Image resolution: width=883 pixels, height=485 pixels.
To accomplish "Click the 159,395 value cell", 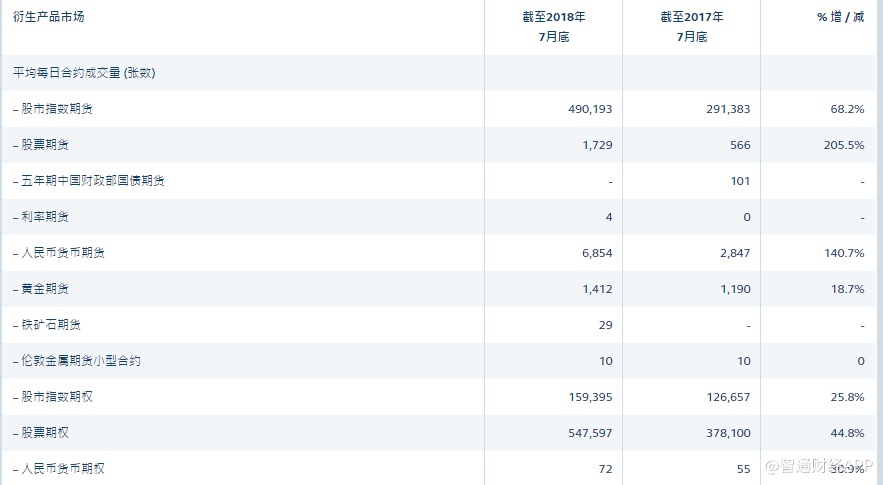I will tap(589, 397).
